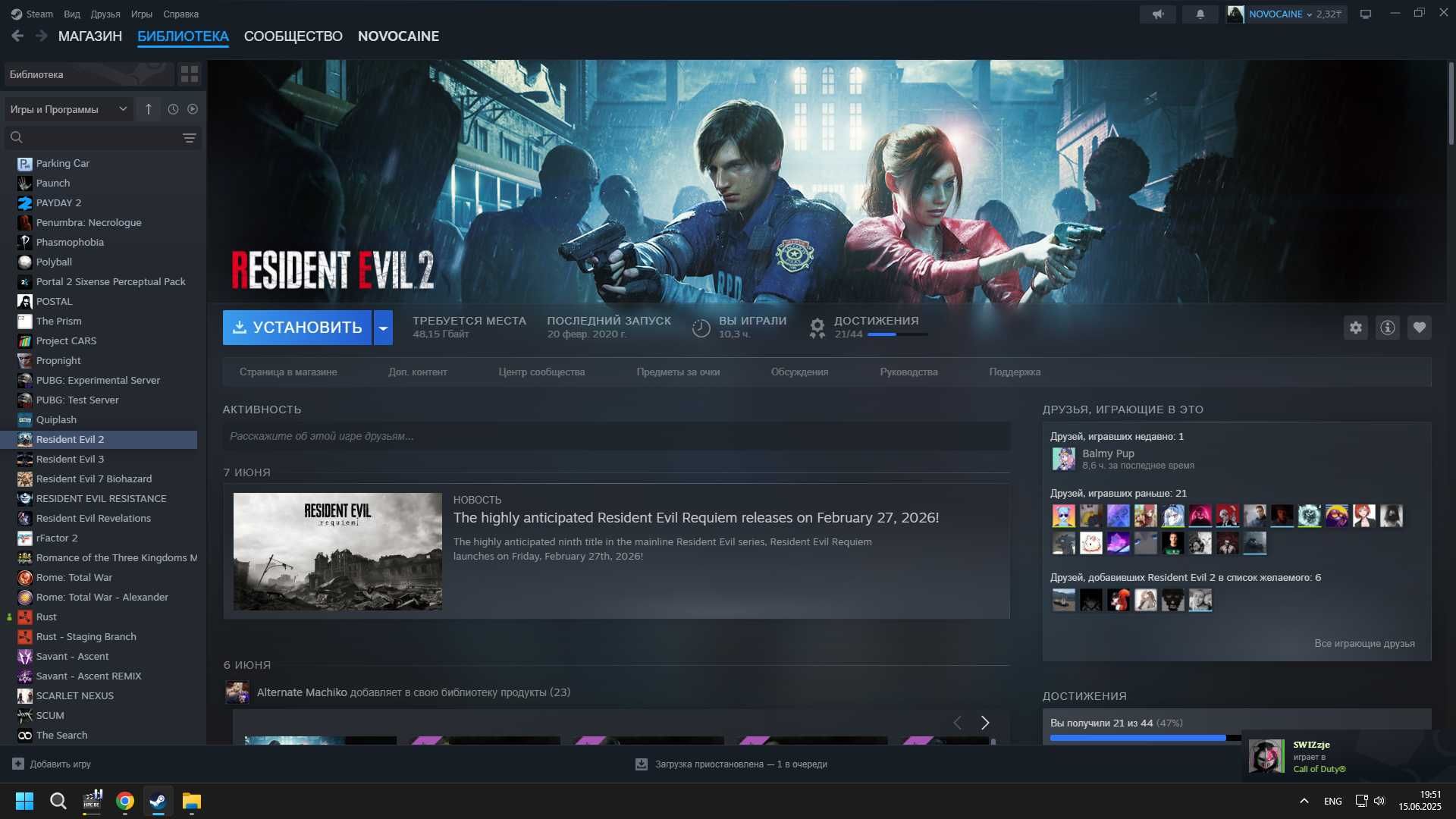1456x819 pixels.
Task: Open the volume control in the system tray
Action: click(x=1379, y=801)
